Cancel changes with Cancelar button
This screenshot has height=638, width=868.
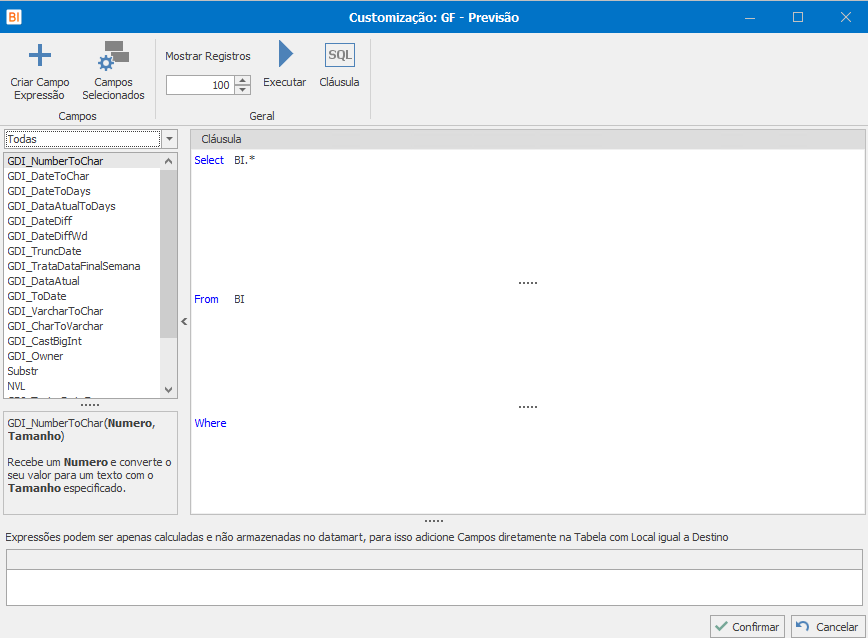coord(828,626)
